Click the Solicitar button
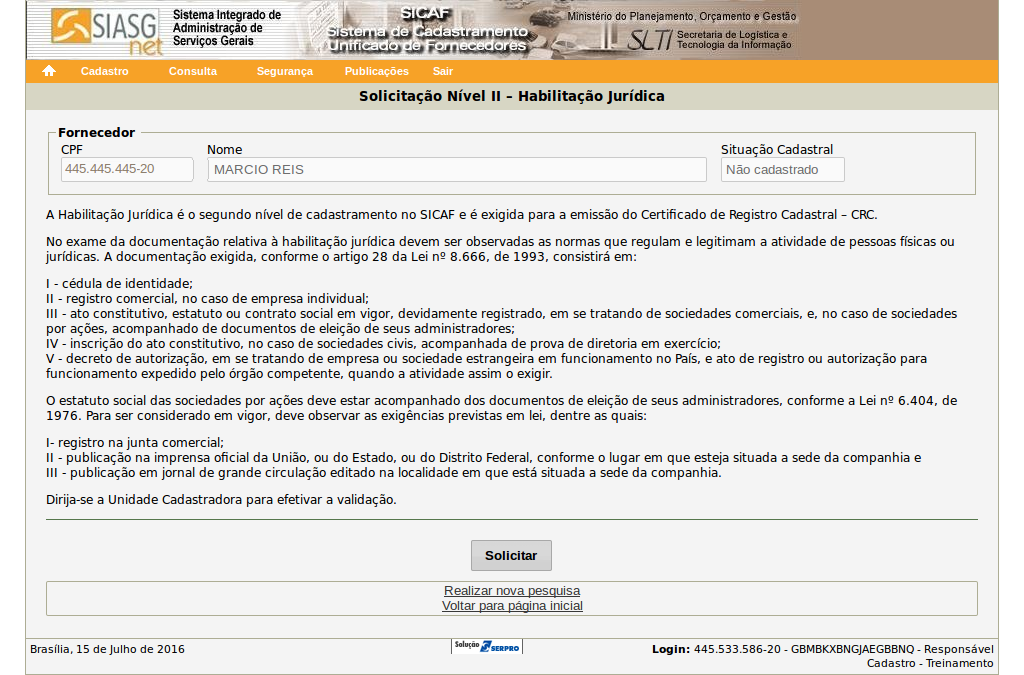The width and height of the screenshot is (1024, 675). coord(511,556)
